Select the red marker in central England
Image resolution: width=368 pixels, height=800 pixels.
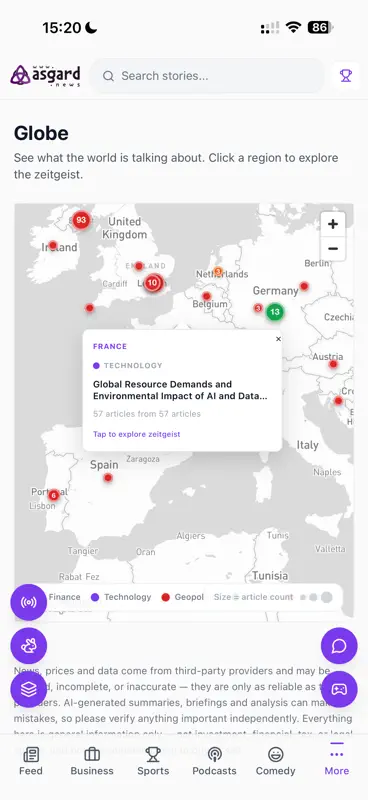pos(139,266)
